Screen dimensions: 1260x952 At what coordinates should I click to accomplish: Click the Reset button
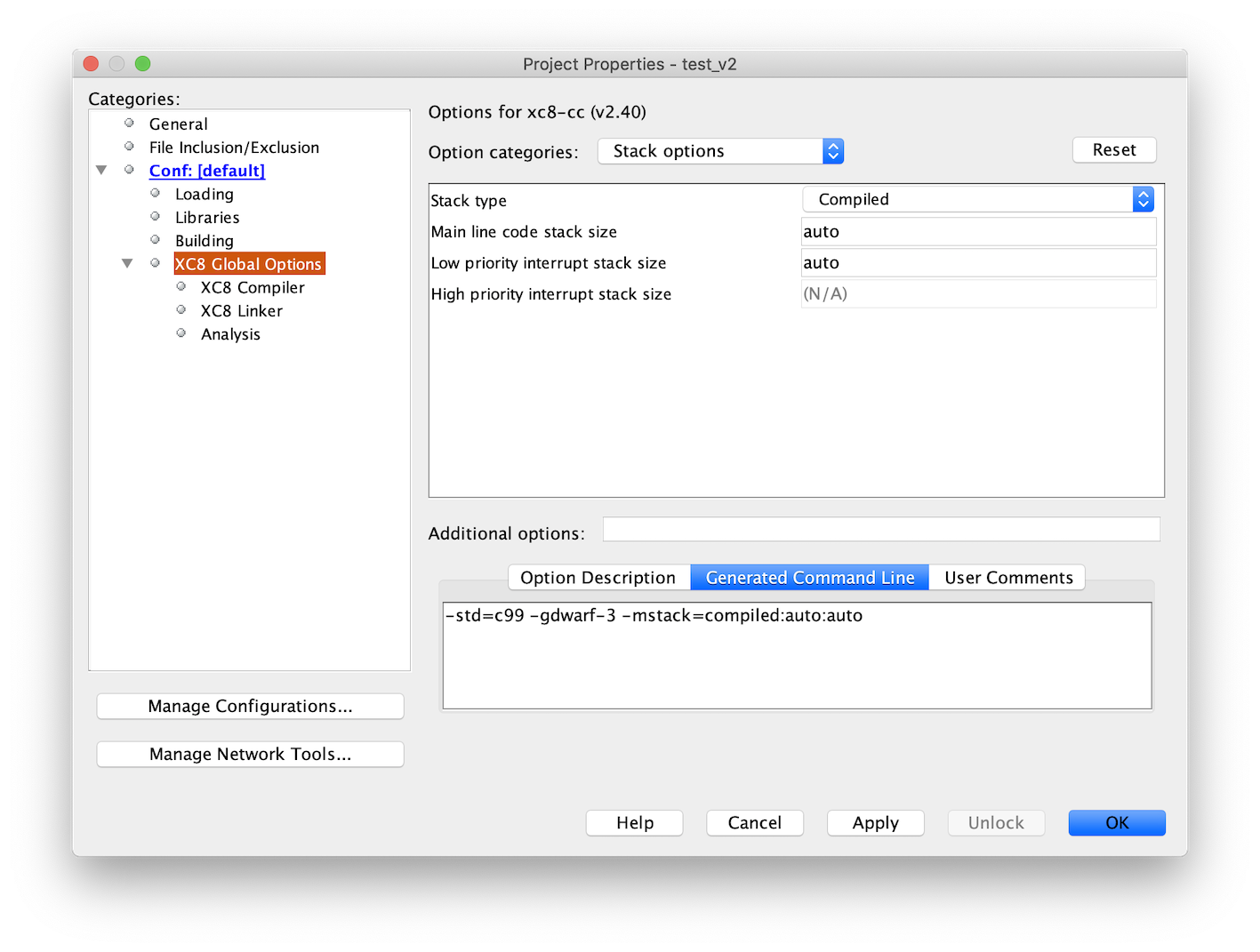tap(1113, 150)
